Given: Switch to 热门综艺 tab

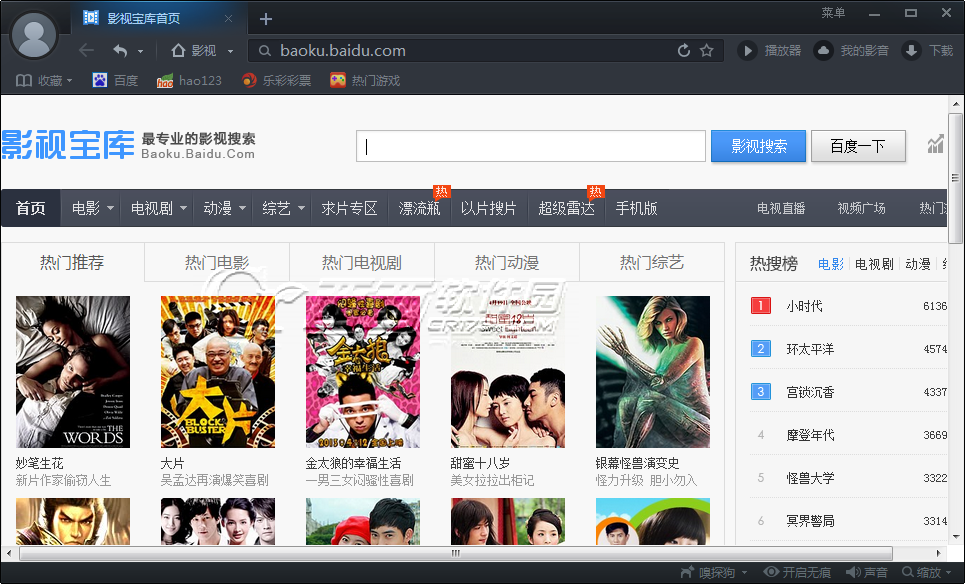Looking at the screenshot, I should click(x=652, y=263).
